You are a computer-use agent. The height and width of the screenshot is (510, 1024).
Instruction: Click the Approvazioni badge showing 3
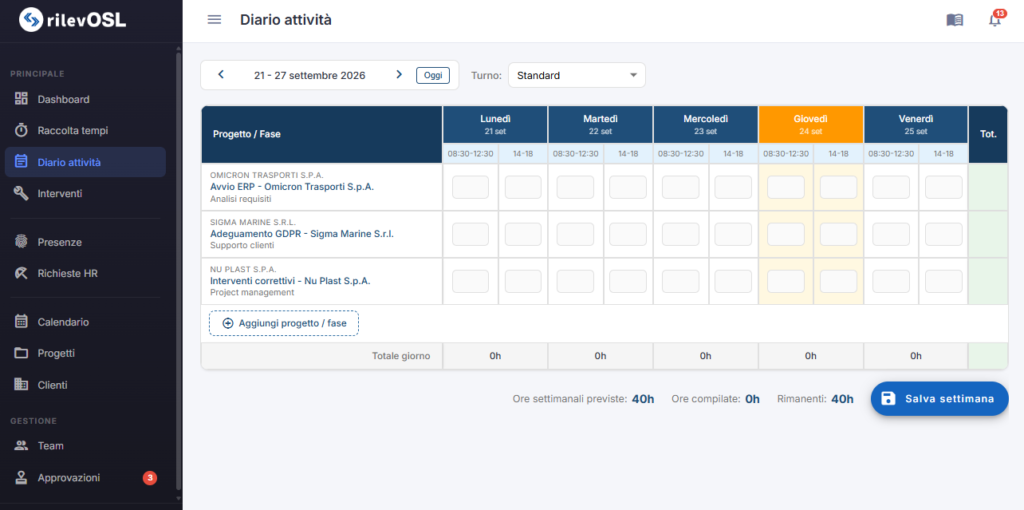coord(150,478)
